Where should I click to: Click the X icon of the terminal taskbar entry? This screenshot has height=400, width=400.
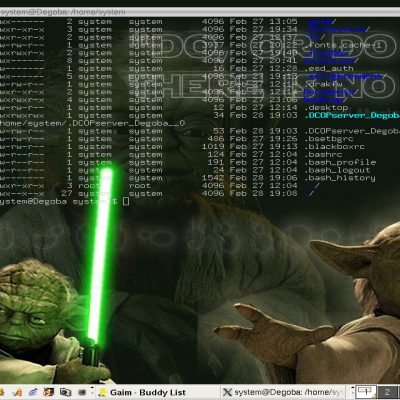(227, 392)
